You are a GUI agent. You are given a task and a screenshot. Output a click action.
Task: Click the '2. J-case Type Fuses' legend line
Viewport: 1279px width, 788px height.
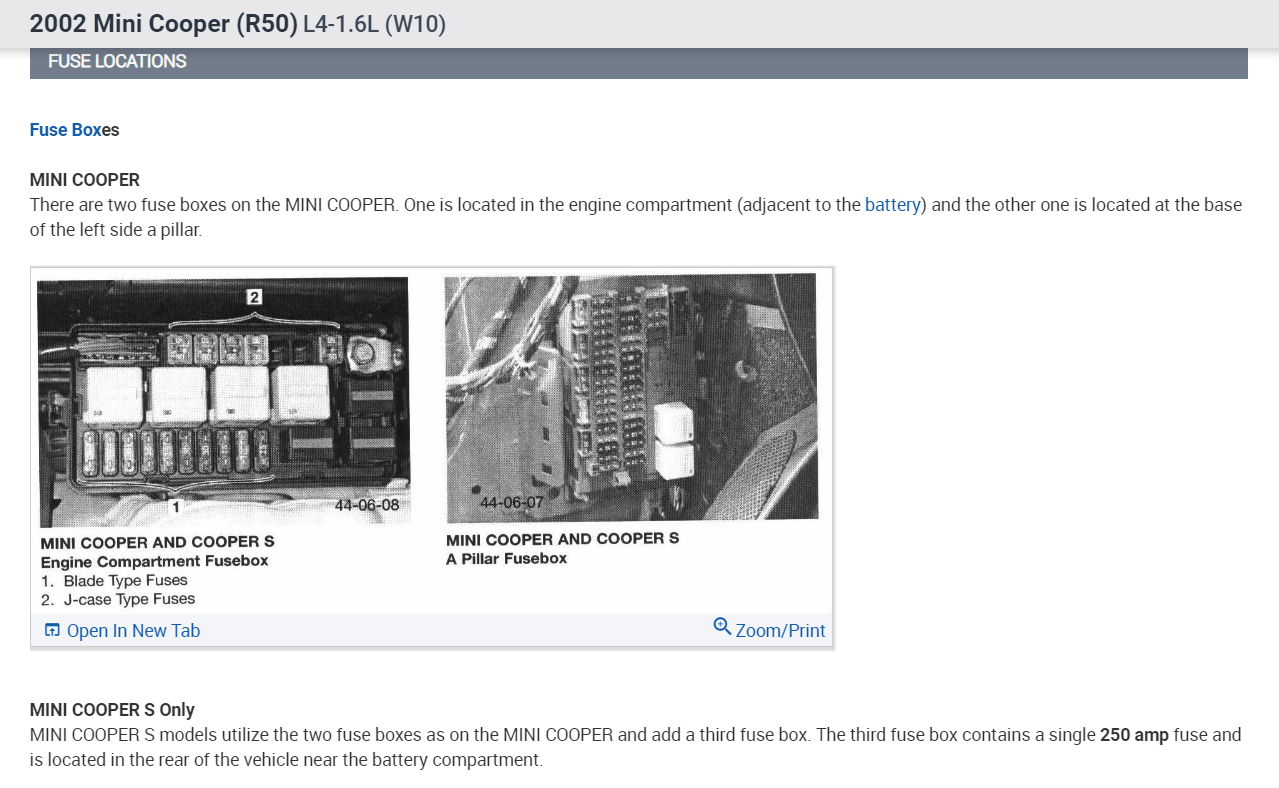click(x=118, y=599)
